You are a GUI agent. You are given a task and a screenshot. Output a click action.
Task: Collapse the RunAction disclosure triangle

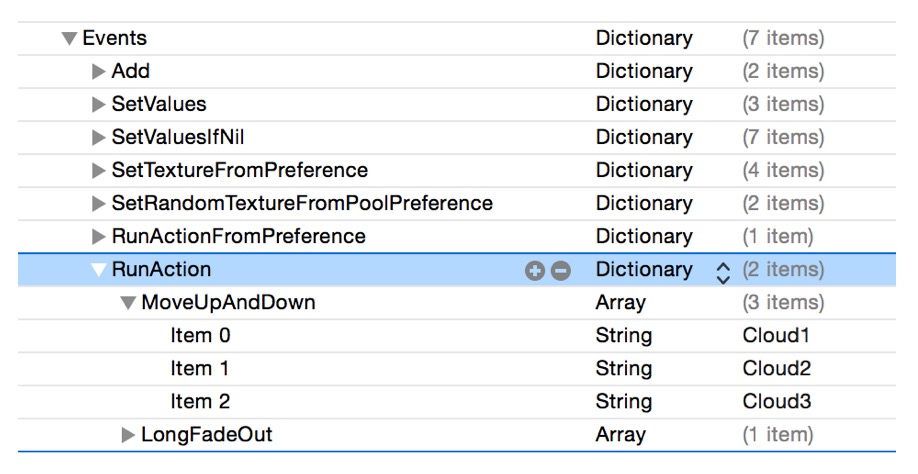98,270
